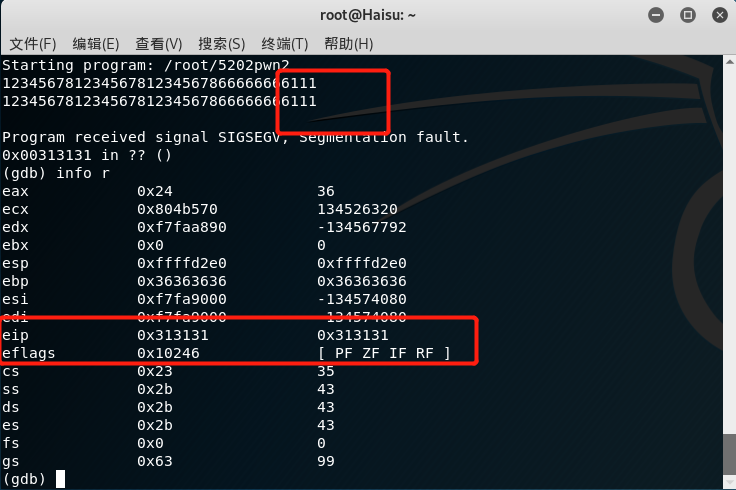
Task: Maximize the root@Haisu terminal window
Action: coord(688,15)
